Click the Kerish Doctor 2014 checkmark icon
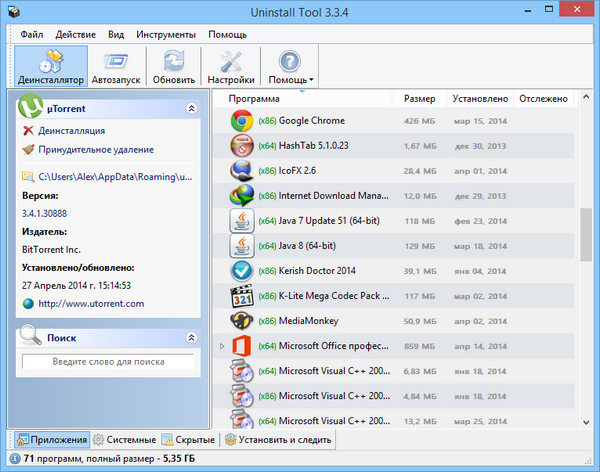 241,271
